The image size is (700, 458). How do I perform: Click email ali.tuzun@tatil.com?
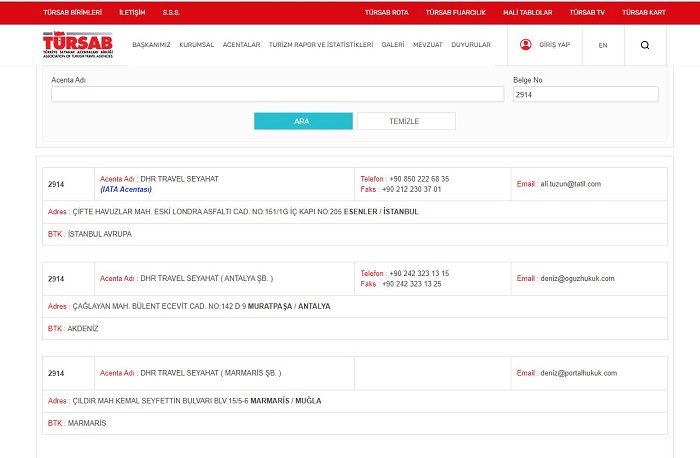coord(571,184)
